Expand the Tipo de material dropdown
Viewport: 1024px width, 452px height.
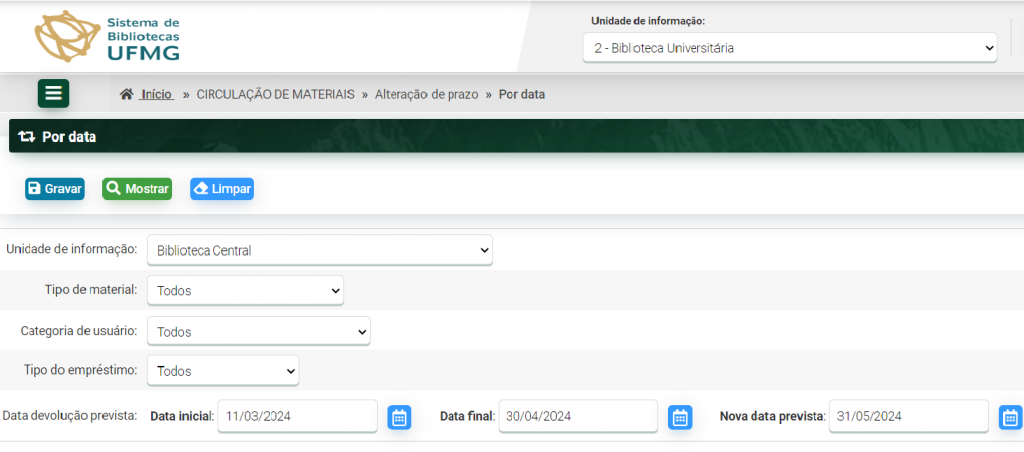pyautogui.click(x=245, y=291)
